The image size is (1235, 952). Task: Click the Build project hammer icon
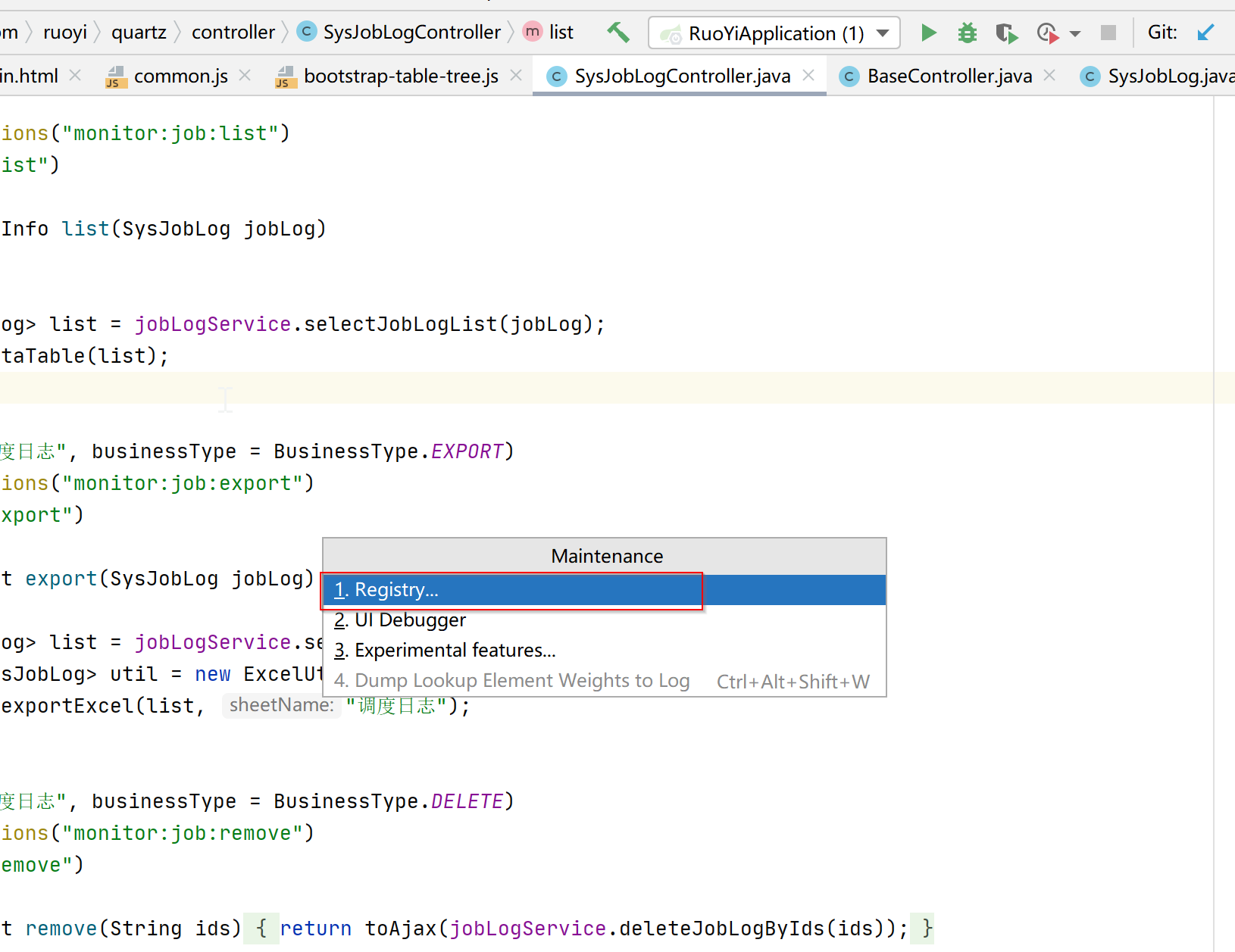click(x=618, y=33)
